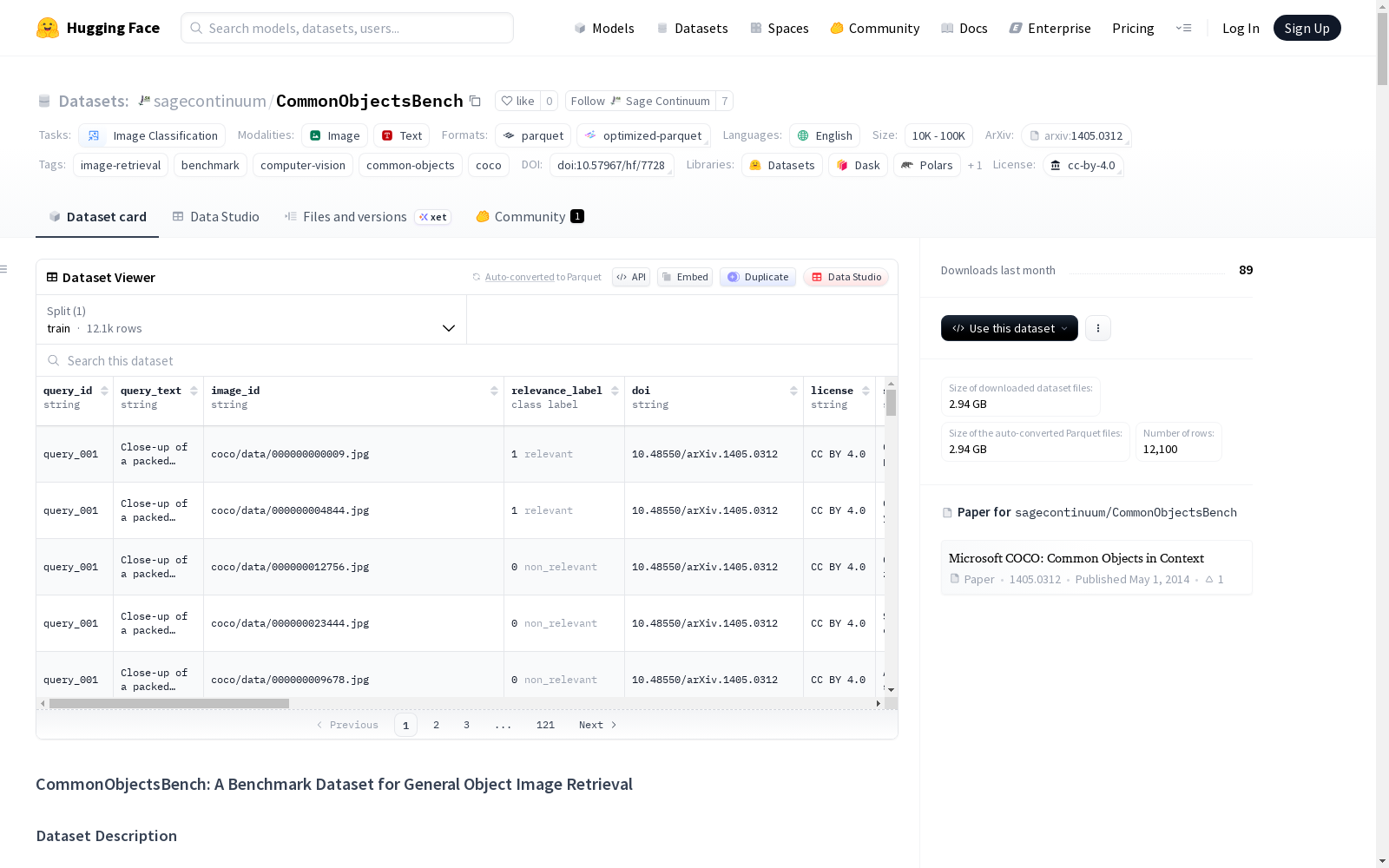Viewport: 1389px width, 868px height.
Task: Open the navigation overflow menu icon
Action: (x=1184, y=28)
